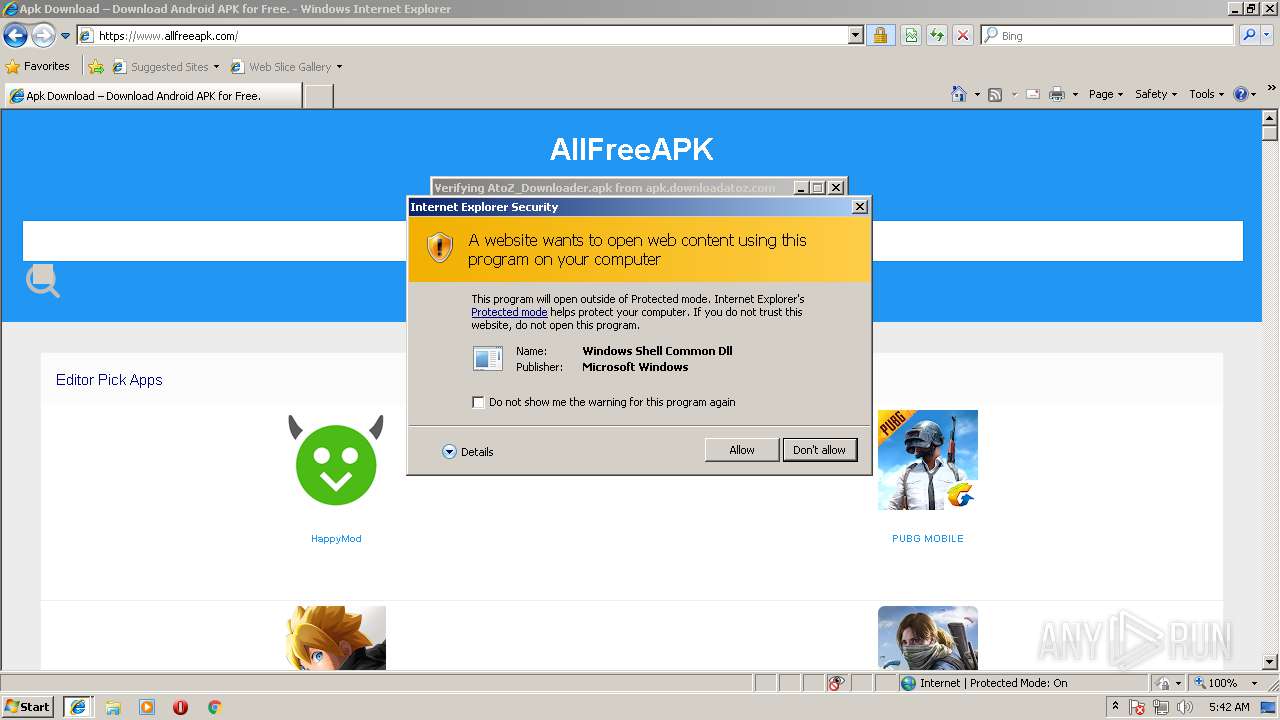
Task: Close the Internet Explorer Security dialog
Action: (859, 207)
